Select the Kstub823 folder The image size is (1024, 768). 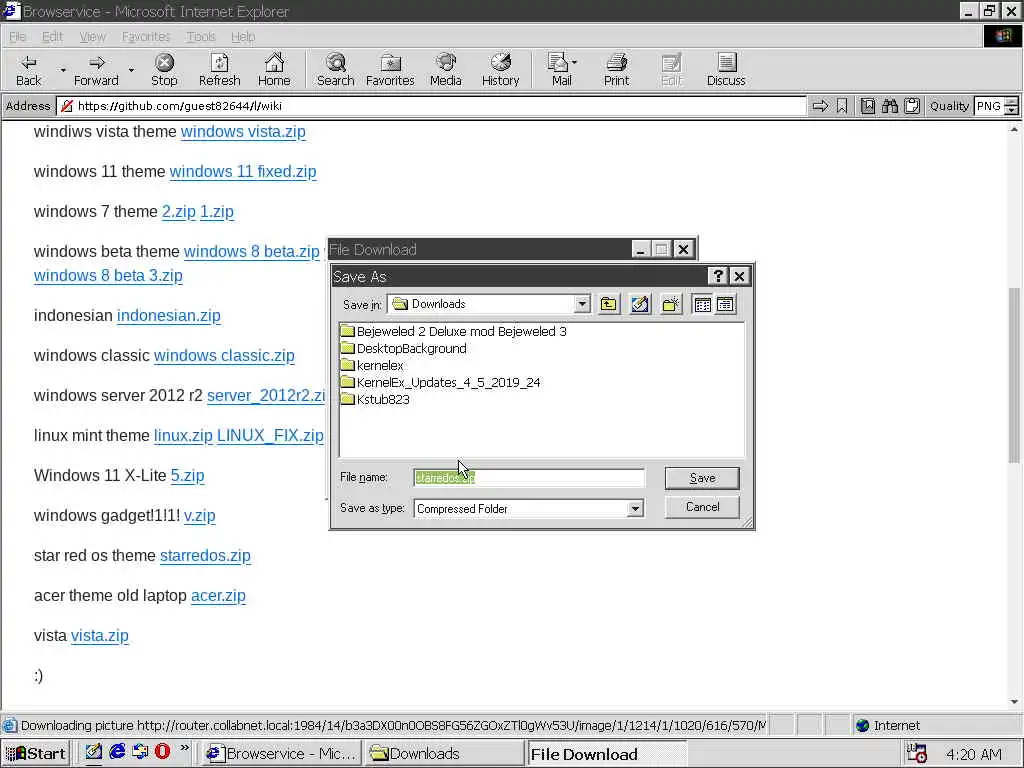point(376,399)
